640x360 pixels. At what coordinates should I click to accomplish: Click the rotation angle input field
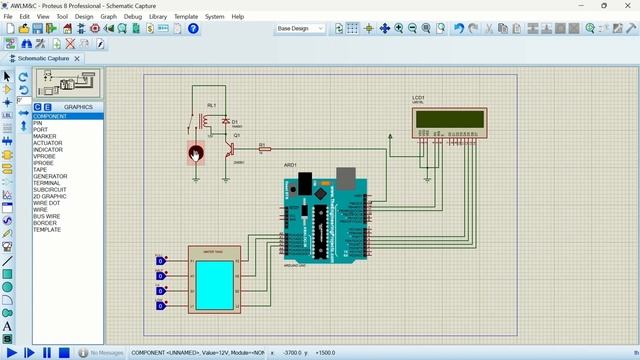24,100
